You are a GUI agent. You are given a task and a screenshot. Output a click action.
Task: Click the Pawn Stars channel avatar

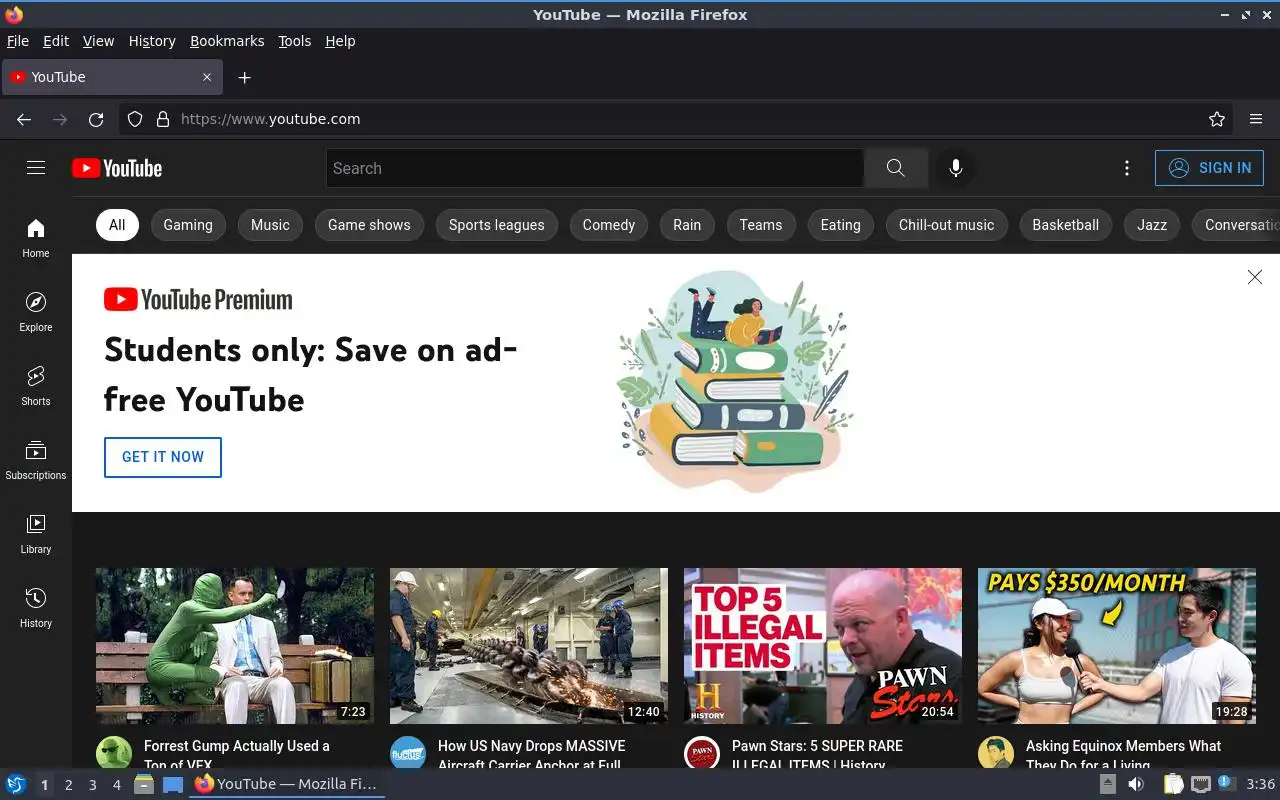pos(702,753)
